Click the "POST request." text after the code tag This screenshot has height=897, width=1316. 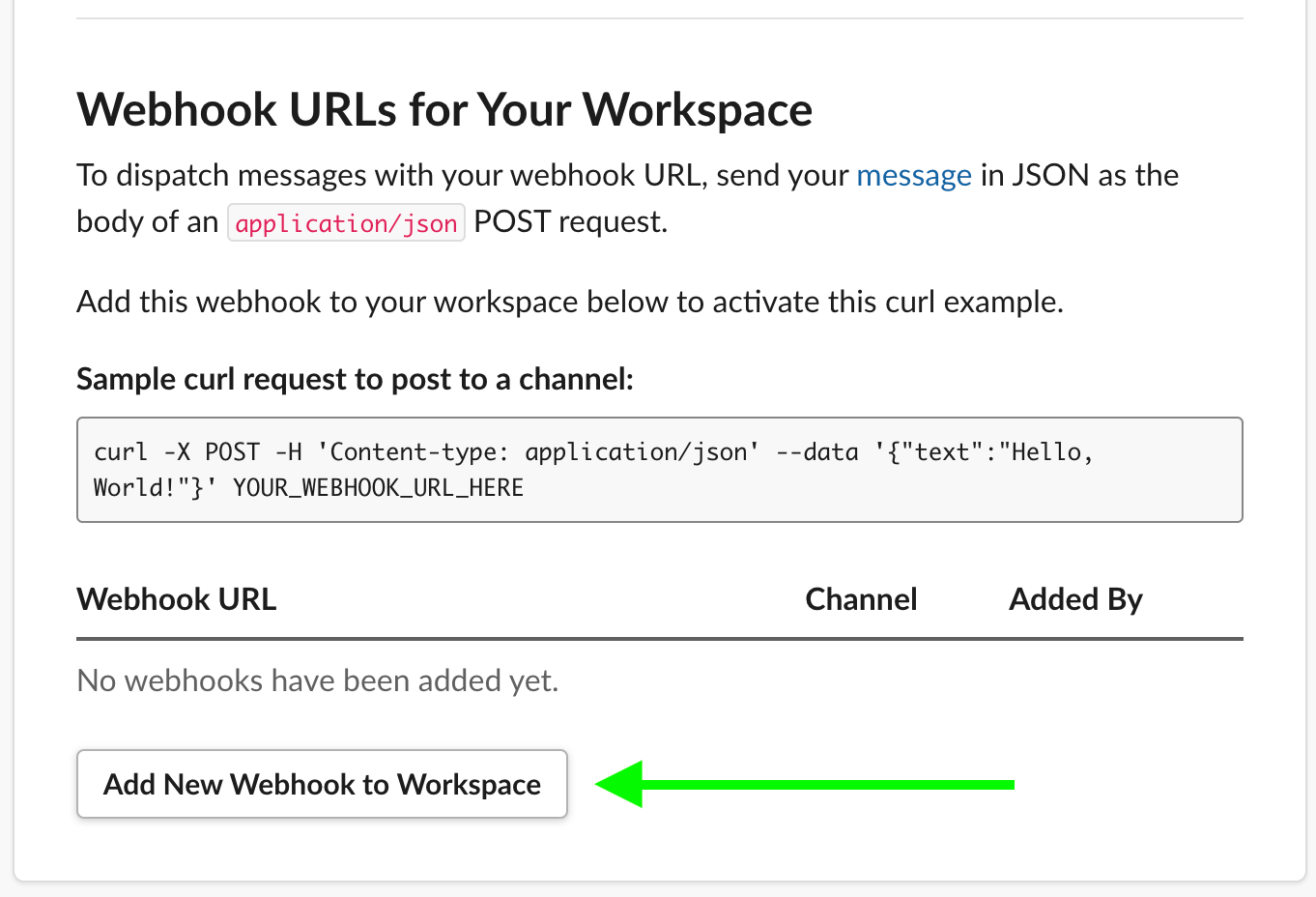(570, 222)
